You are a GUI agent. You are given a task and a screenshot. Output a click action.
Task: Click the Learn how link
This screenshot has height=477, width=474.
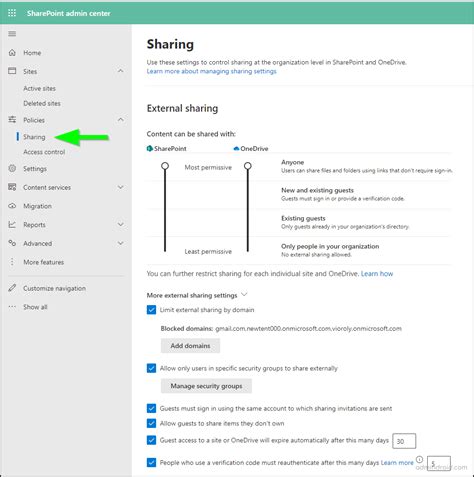point(377,274)
